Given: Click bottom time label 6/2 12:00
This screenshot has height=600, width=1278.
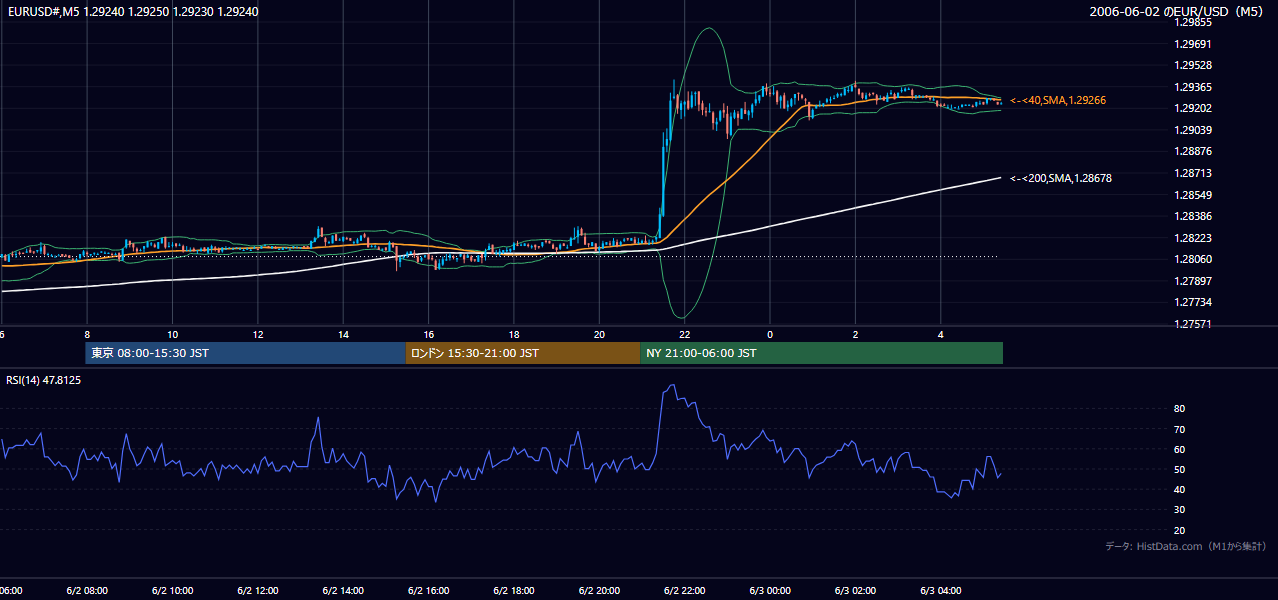Looking at the screenshot, I should point(258,591).
